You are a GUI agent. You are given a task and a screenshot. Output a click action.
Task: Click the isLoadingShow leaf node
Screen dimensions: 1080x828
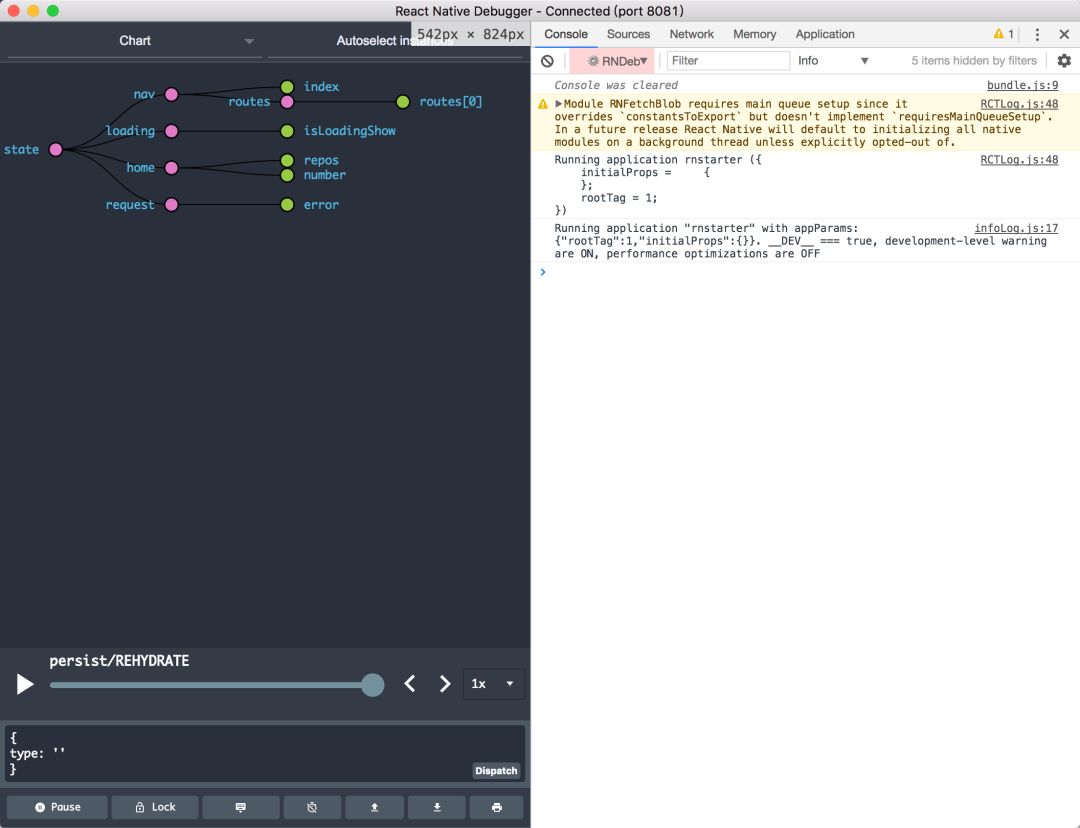tap(287, 131)
